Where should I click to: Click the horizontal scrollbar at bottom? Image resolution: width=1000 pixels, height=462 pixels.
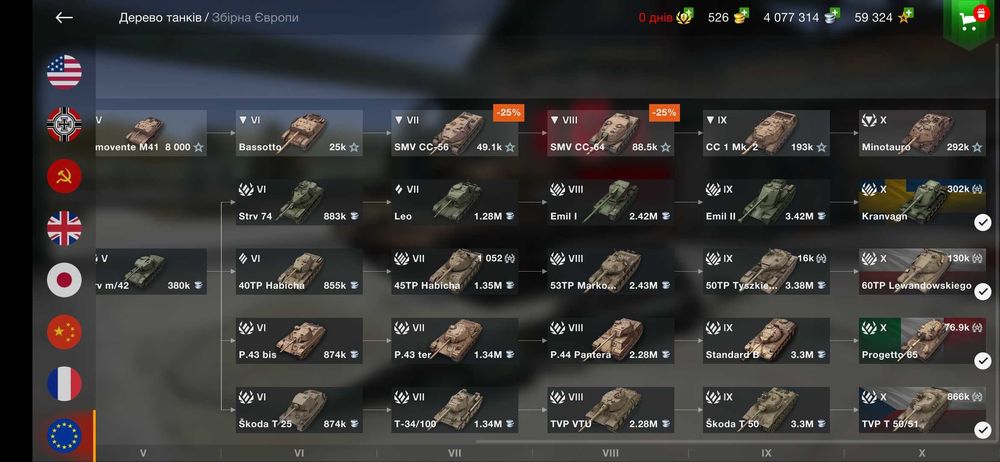pyautogui.click(x=733, y=441)
